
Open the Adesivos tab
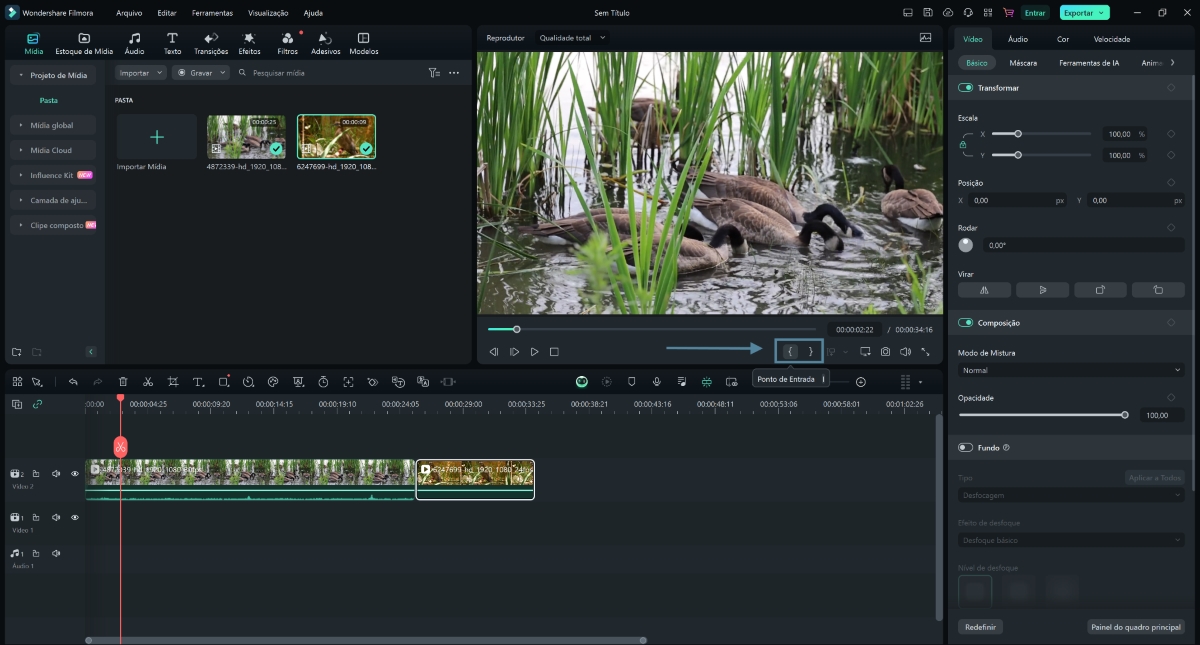point(326,43)
